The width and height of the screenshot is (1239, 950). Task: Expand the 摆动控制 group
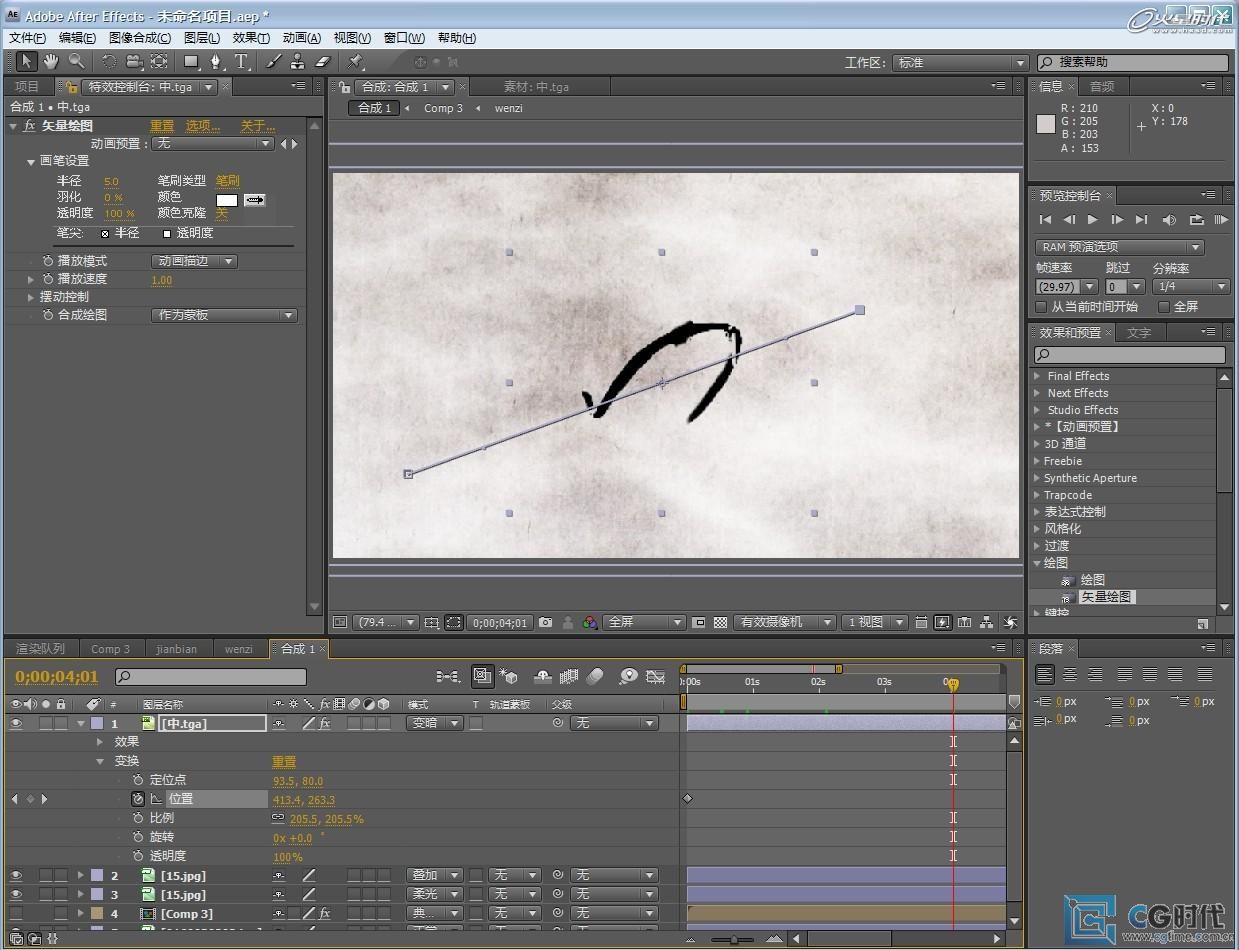(31, 297)
